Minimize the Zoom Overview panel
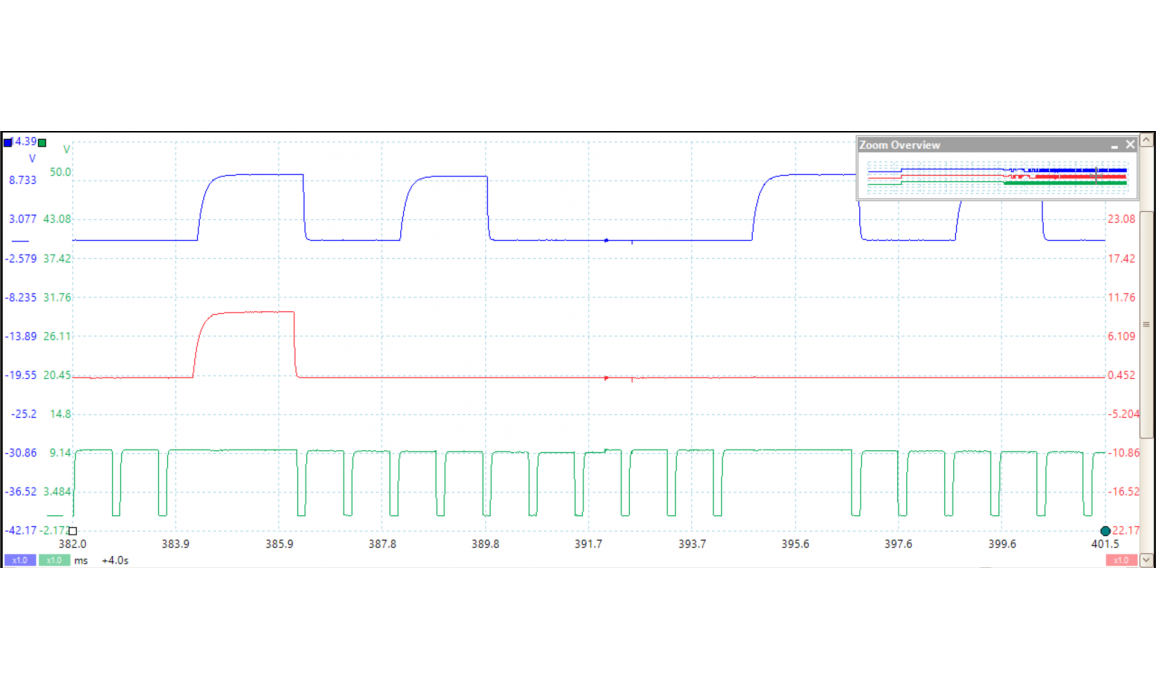Screen dimensions: 1156x700 click(x=1116, y=145)
